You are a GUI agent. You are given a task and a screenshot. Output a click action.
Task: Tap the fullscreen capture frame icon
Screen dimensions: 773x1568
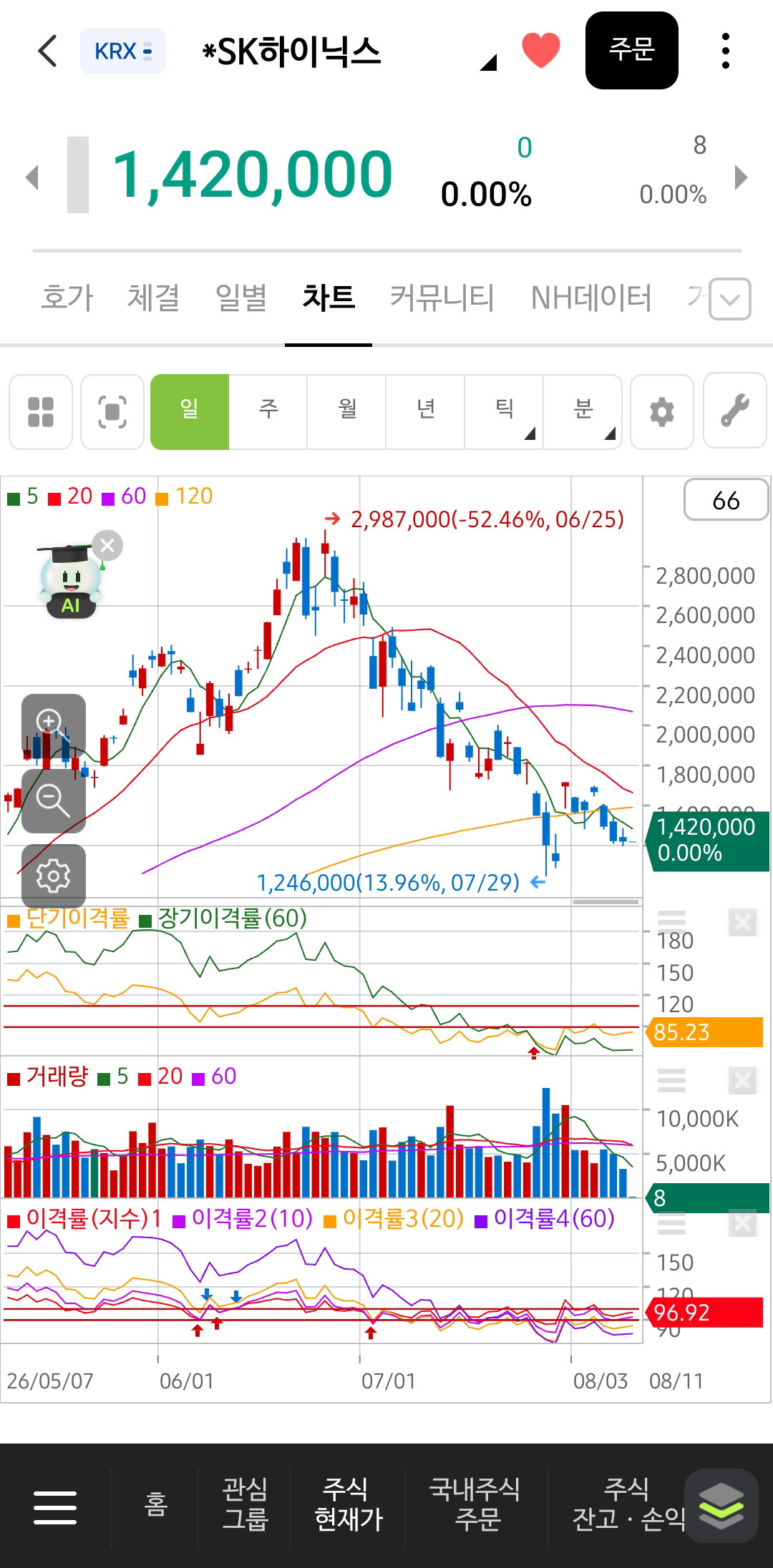[x=112, y=412]
